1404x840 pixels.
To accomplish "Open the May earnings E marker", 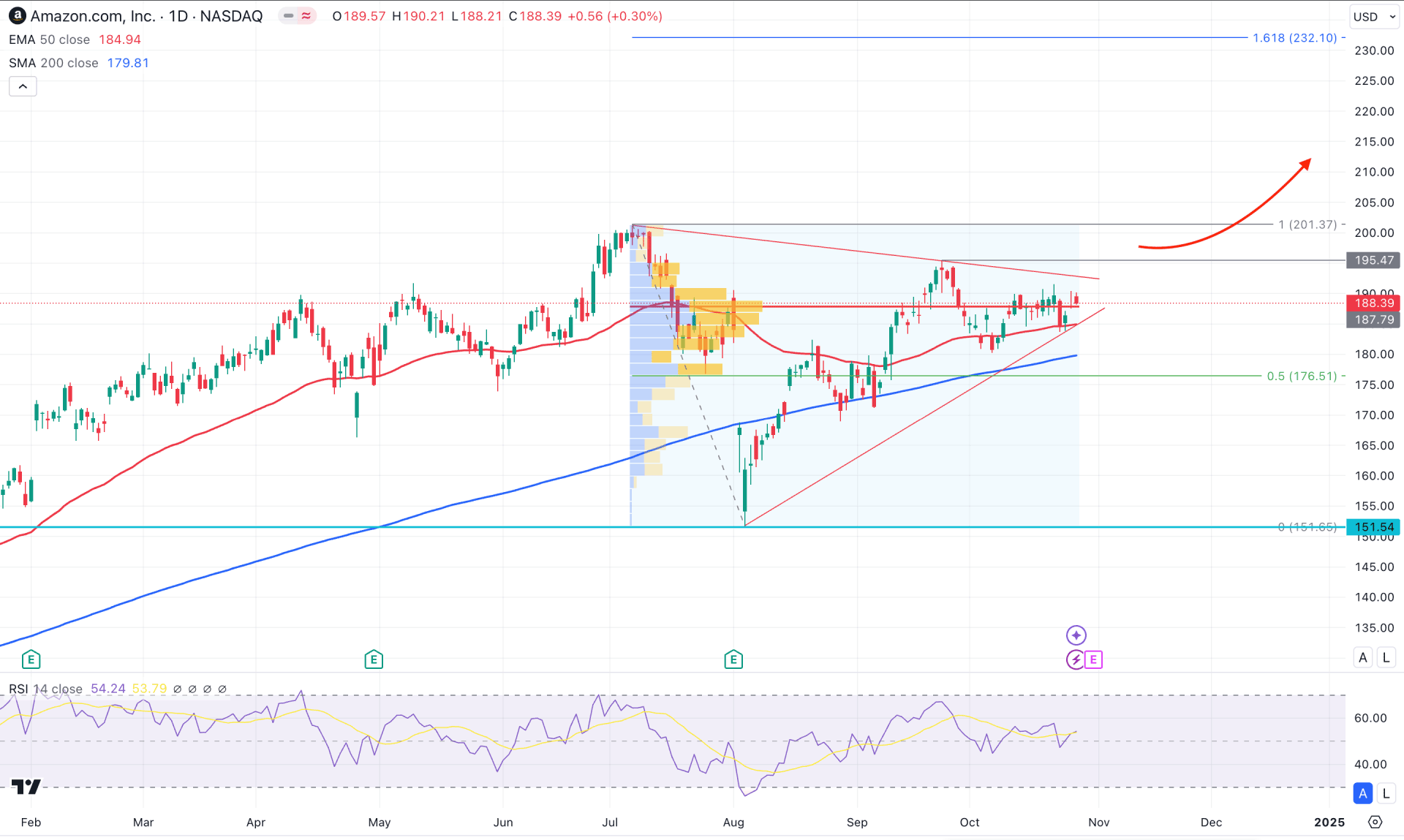I will (x=374, y=659).
